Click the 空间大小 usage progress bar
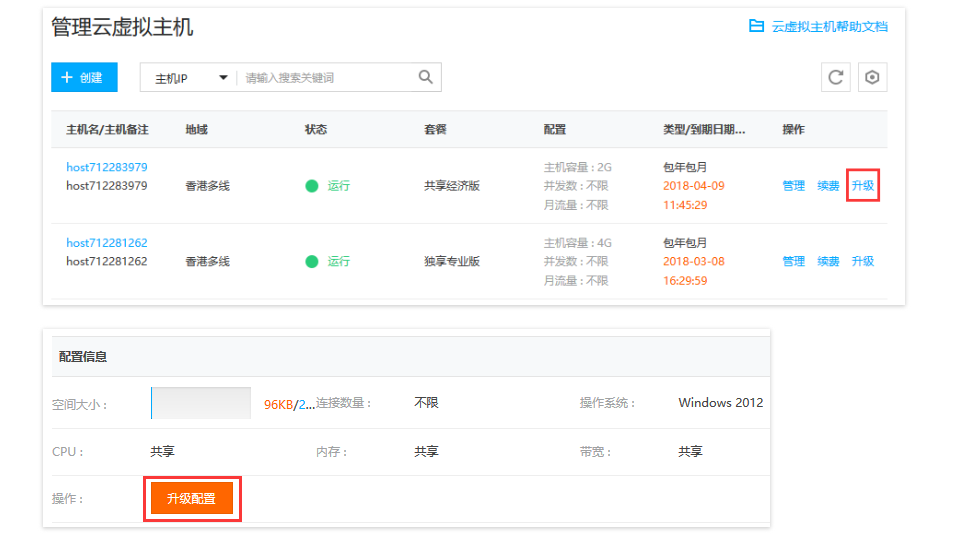Viewport: 964px width, 542px height. (x=201, y=403)
